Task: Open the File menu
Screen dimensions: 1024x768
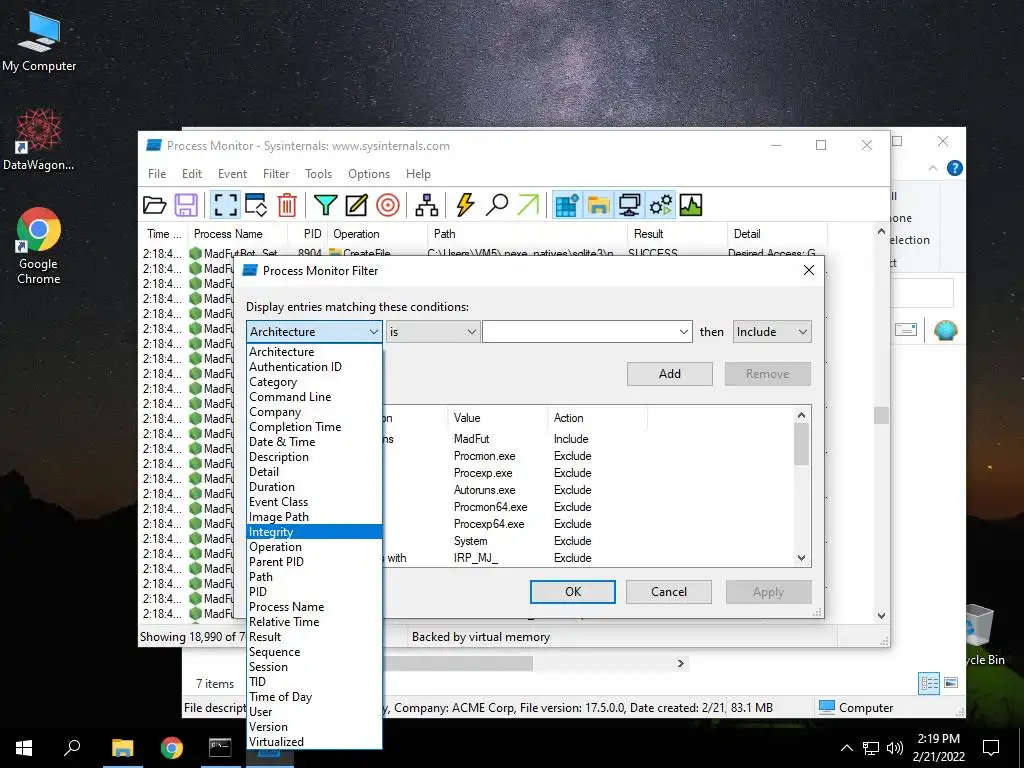Action: tap(157, 174)
